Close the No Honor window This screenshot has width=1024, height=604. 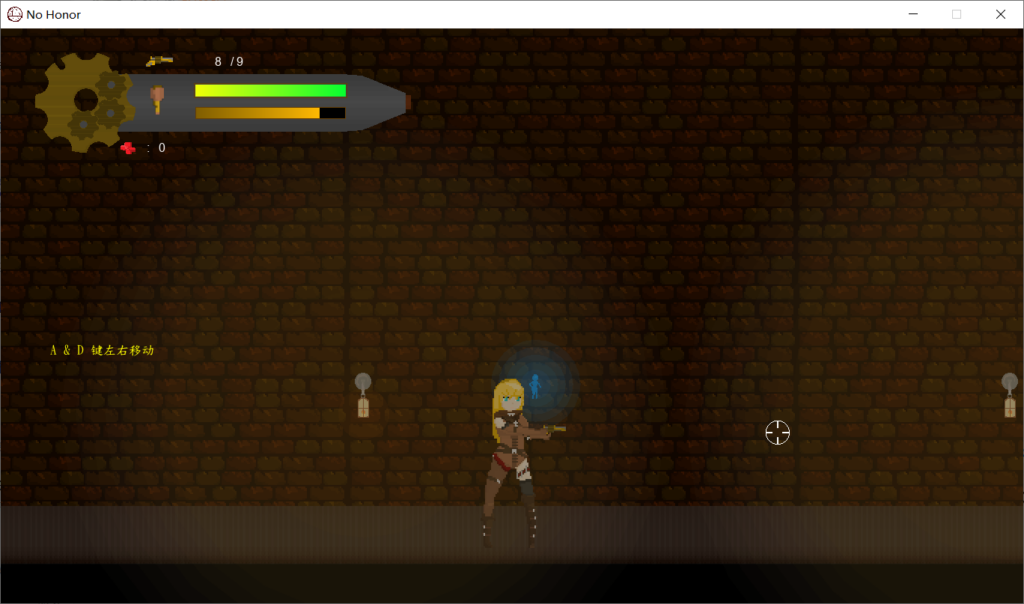(x=1000, y=14)
